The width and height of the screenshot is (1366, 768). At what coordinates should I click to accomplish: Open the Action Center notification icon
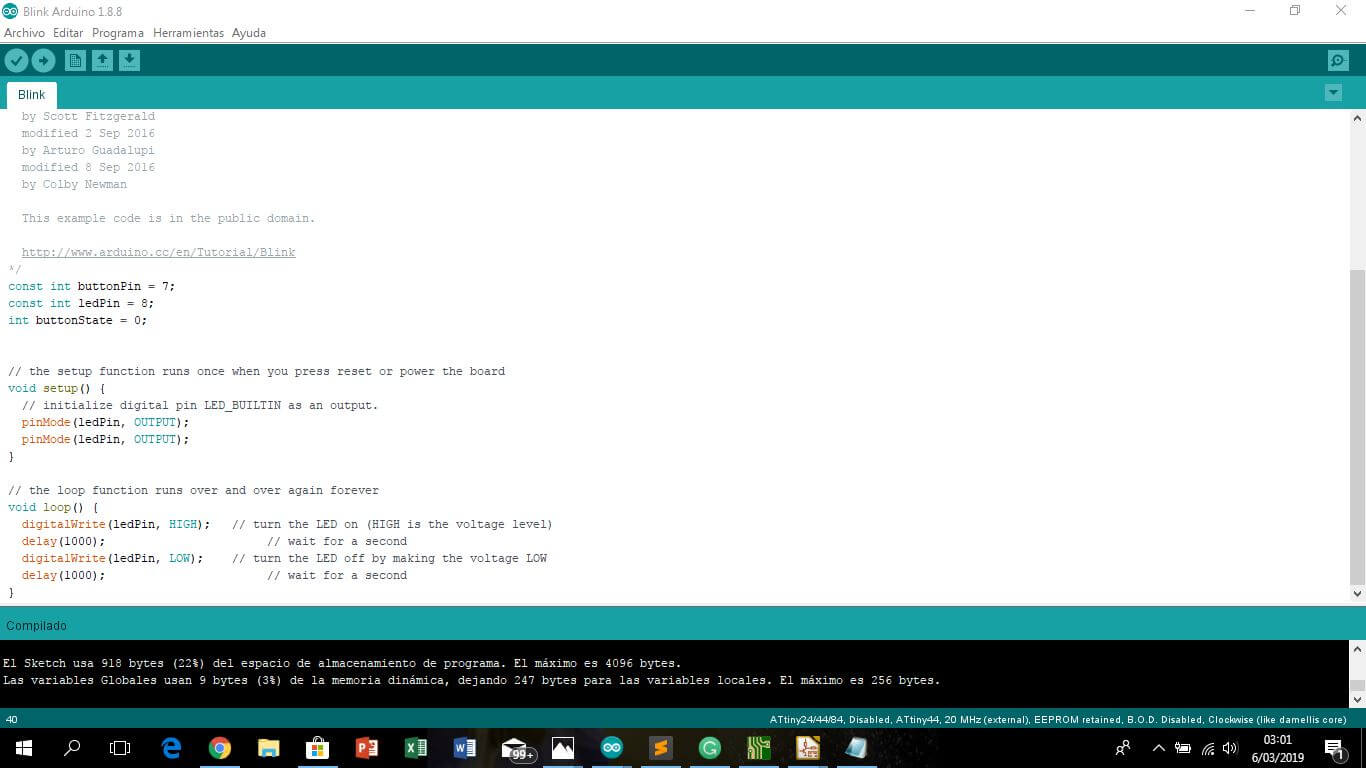point(1334,748)
